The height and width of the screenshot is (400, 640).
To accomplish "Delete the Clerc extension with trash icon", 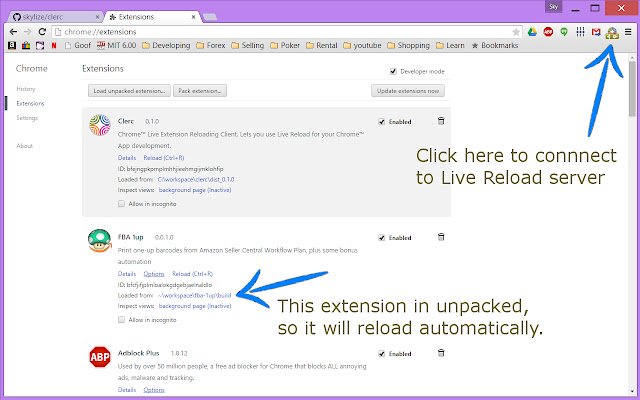I will [x=441, y=121].
